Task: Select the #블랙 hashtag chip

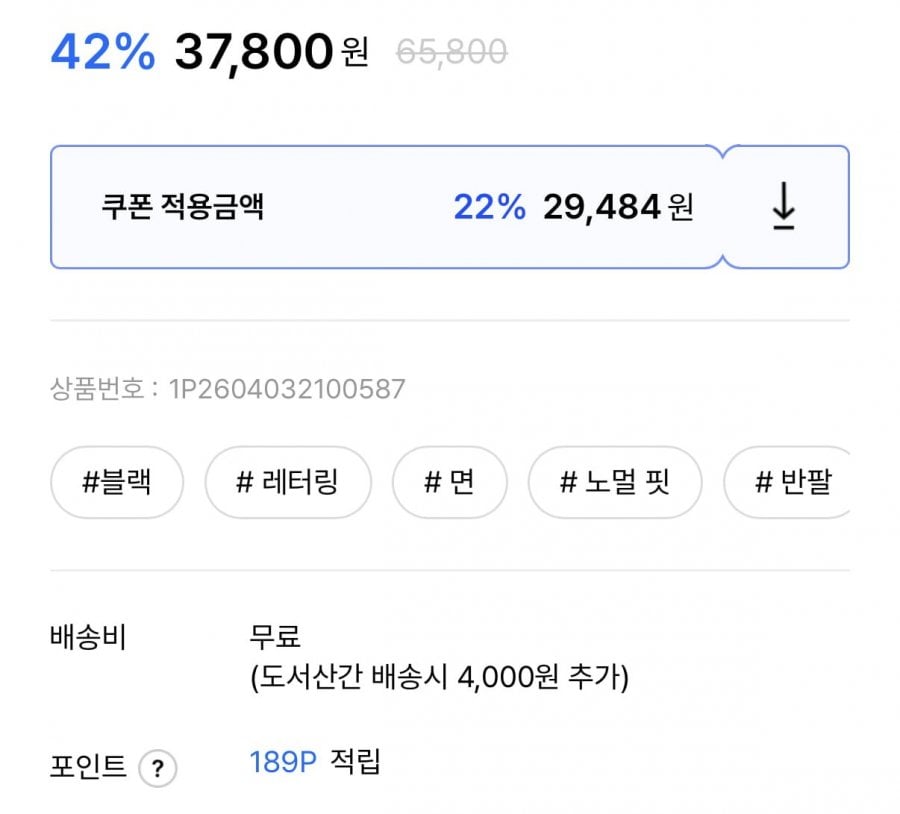Action: (117, 482)
